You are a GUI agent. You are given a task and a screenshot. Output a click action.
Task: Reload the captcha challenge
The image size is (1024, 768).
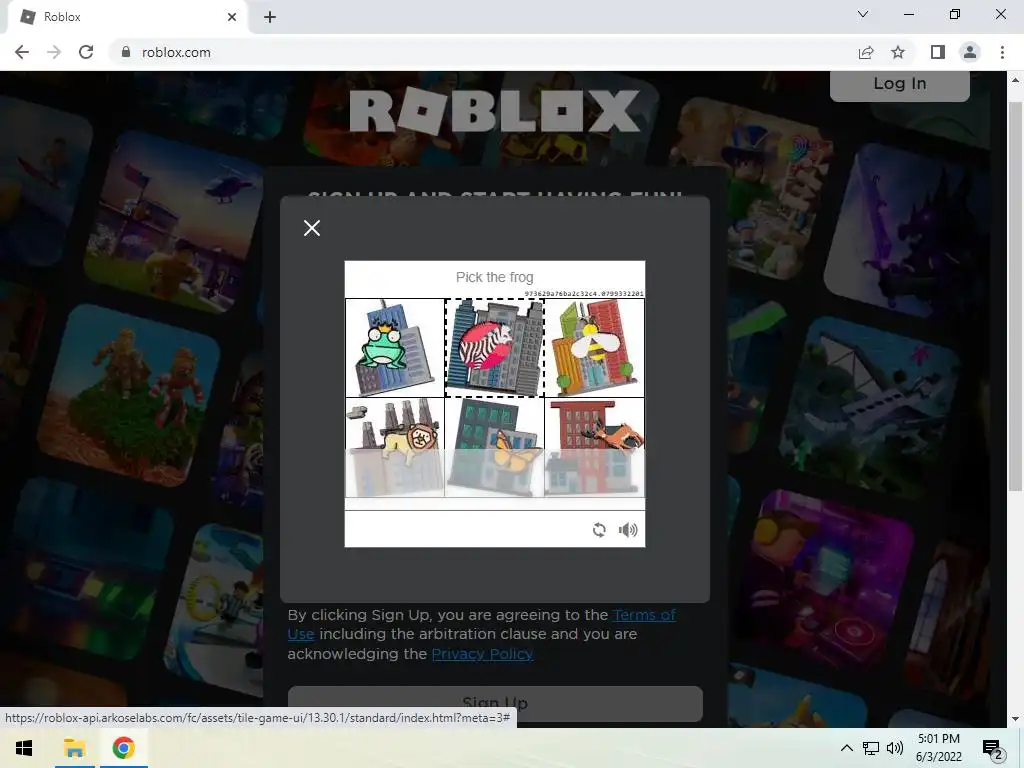(599, 530)
